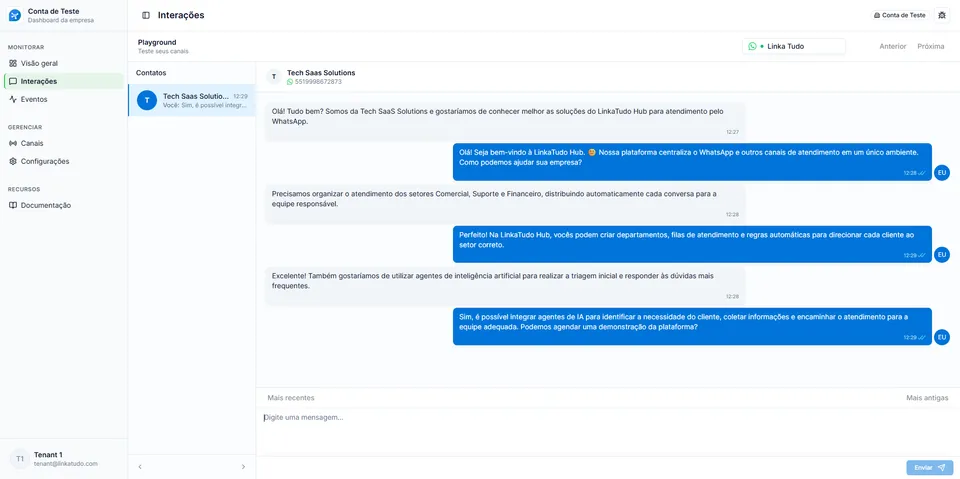Screen dimensions: 960x479
Task: Click EU avatar beside the 12:28 reply
Action: pos(942,173)
